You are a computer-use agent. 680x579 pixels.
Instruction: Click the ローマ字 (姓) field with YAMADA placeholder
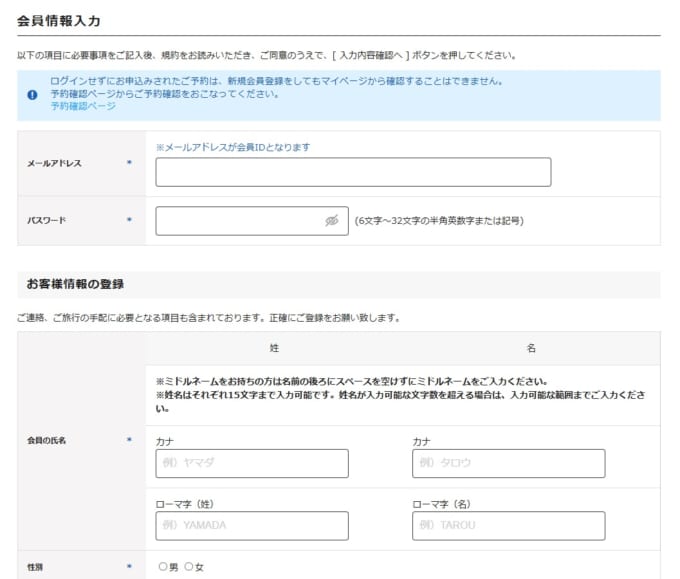(252, 526)
